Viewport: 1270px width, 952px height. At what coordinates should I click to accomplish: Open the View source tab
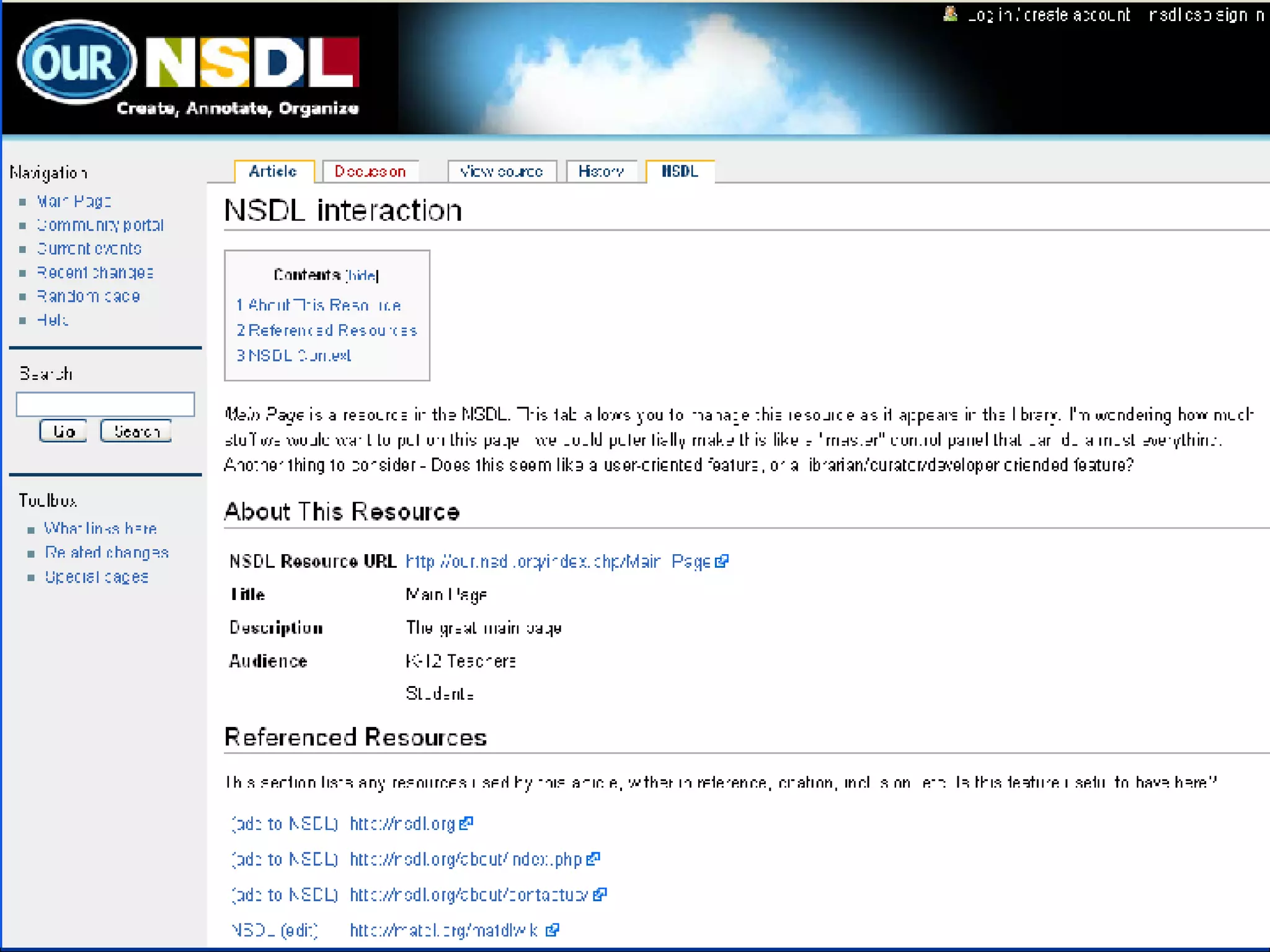[x=501, y=172]
